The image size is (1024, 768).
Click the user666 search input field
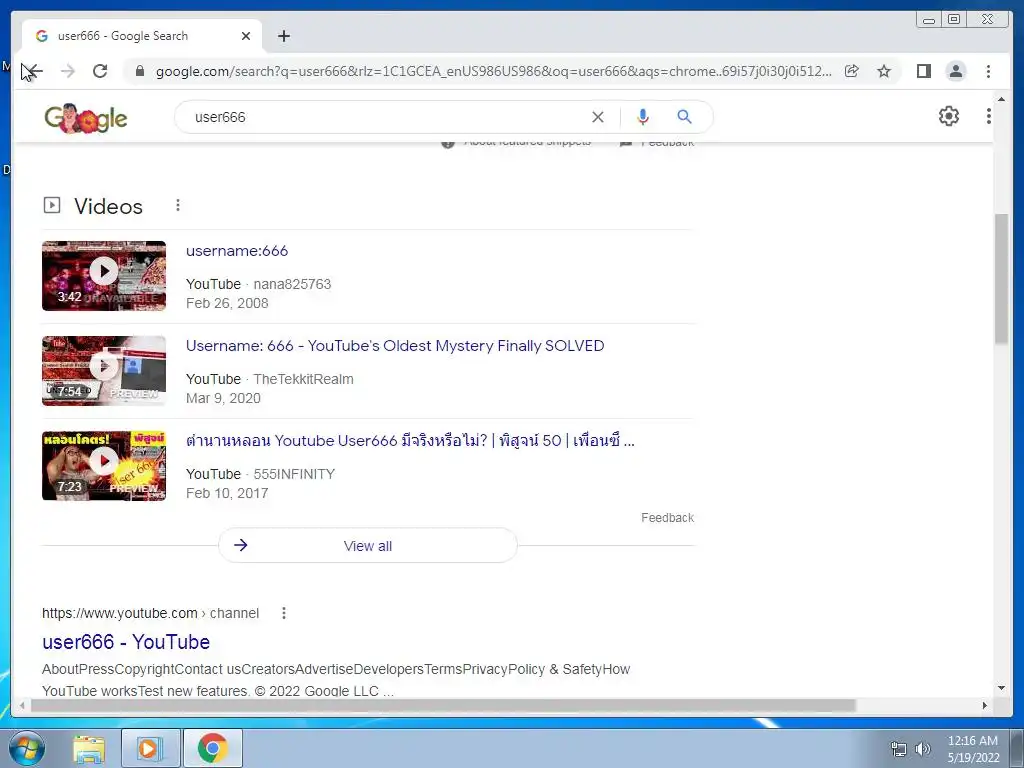385,117
